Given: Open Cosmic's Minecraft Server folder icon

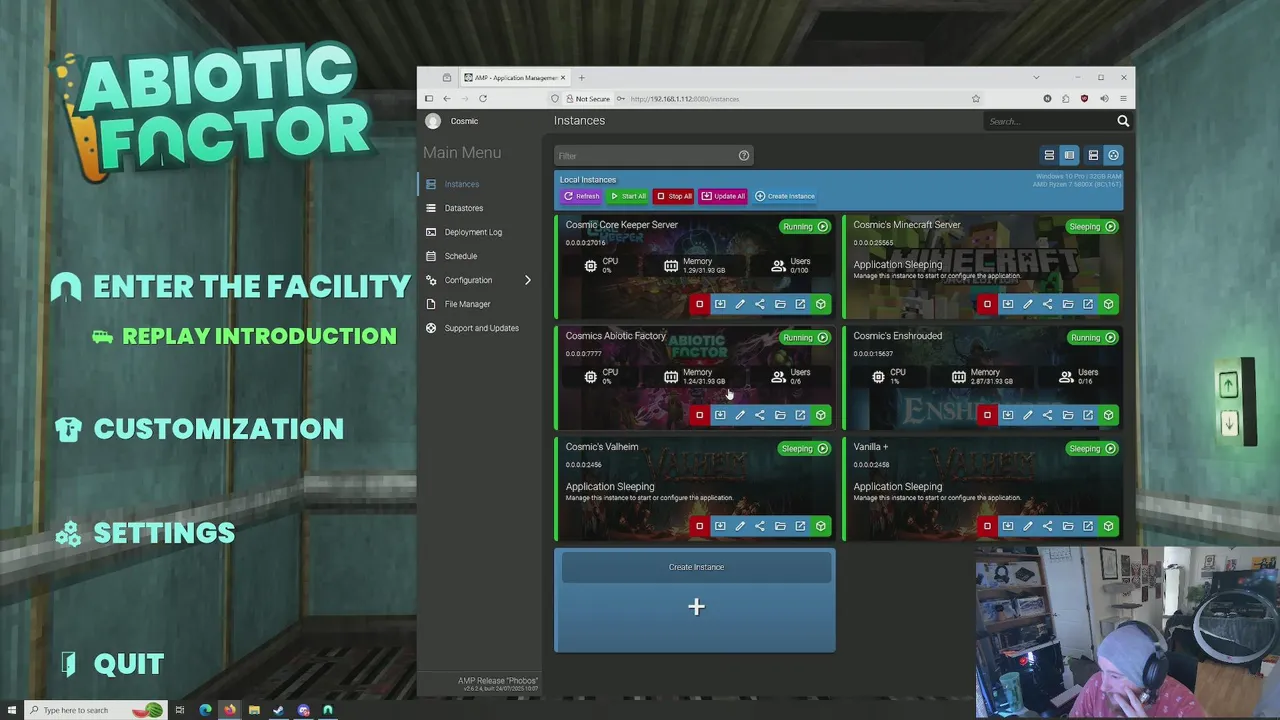Looking at the screenshot, I should 1068,304.
